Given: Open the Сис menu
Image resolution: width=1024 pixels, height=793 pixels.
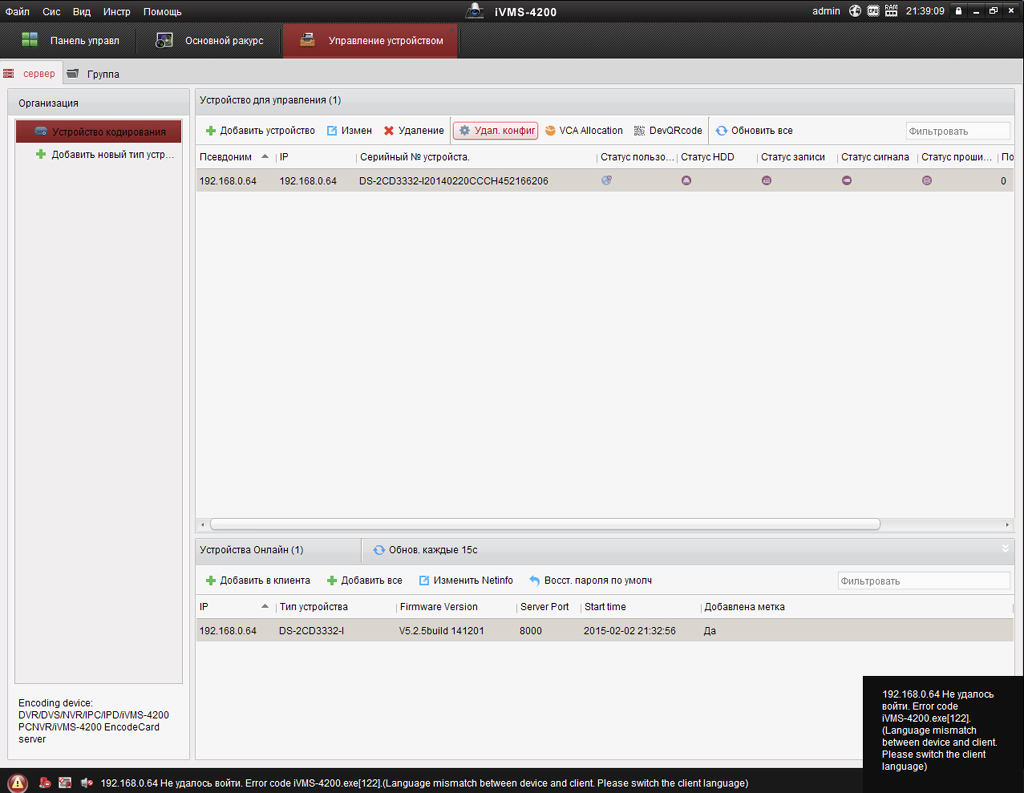Looking at the screenshot, I should coord(51,12).
